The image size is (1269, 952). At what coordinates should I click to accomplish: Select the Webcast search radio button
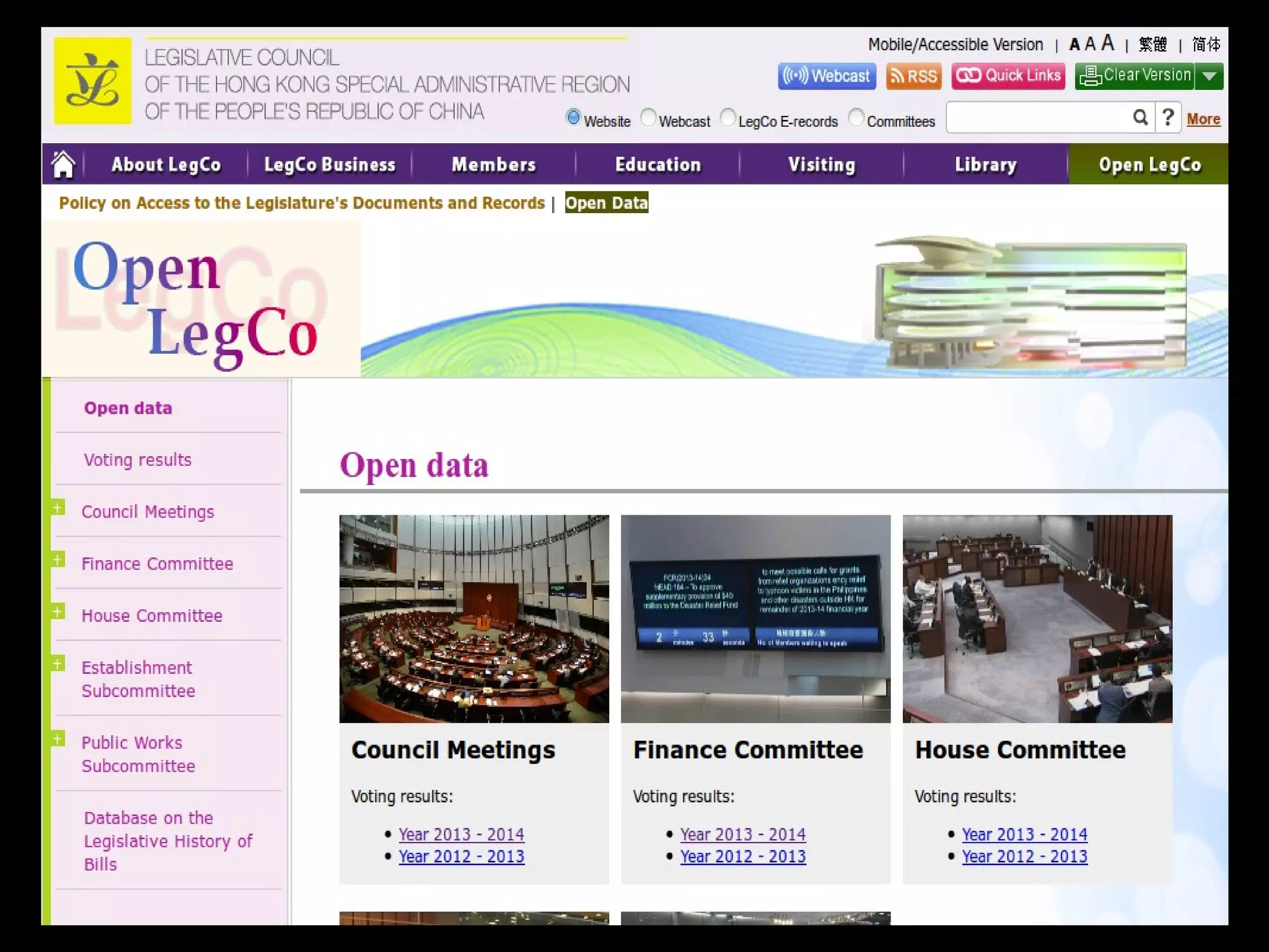coord(648,118)
